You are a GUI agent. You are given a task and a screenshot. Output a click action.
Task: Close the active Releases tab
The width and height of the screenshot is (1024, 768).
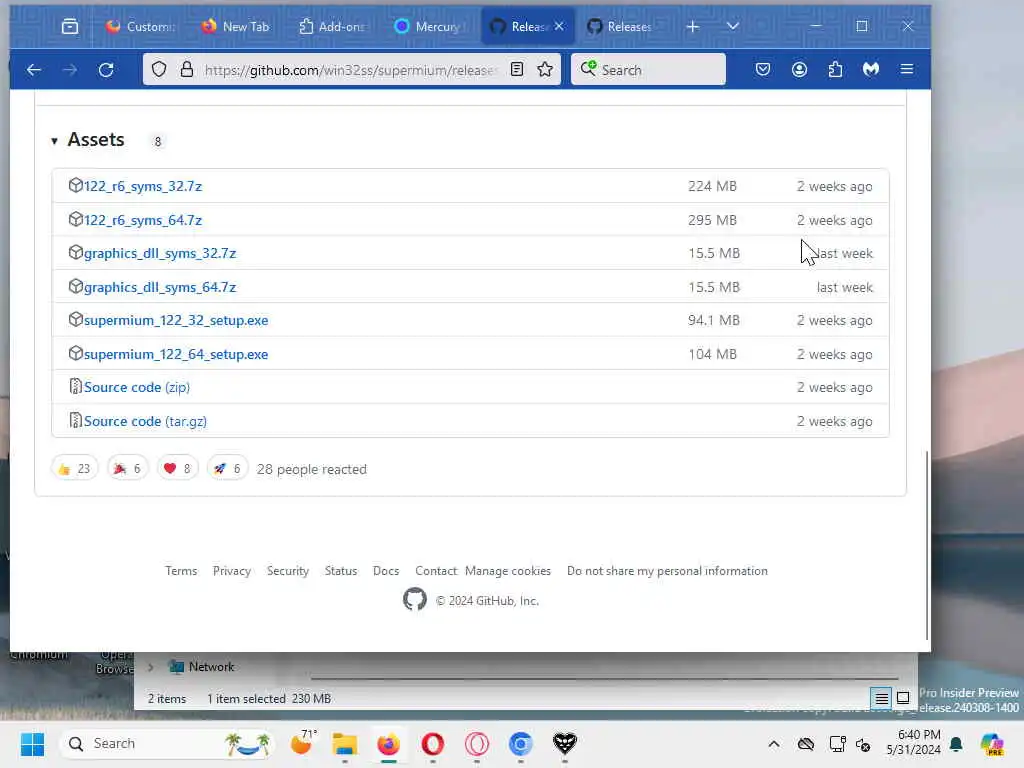(x=559, y=26)
